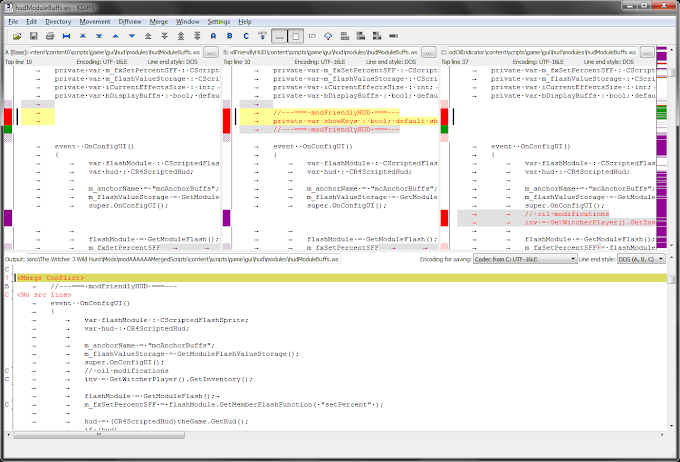
Task: Click file B path field
Action: 324,52
